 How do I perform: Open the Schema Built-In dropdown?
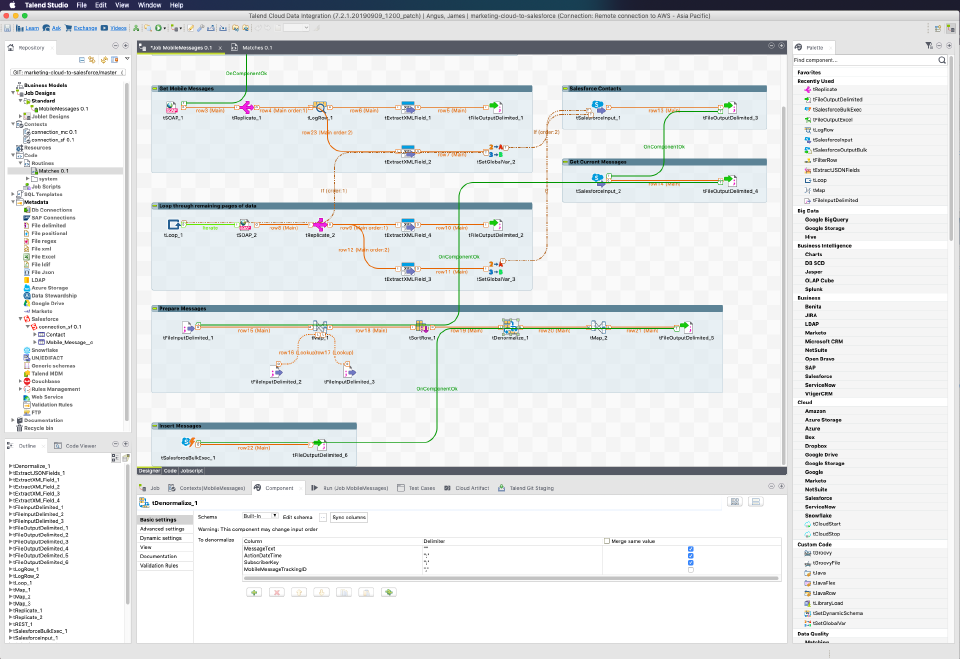click(x=260, y=516)
